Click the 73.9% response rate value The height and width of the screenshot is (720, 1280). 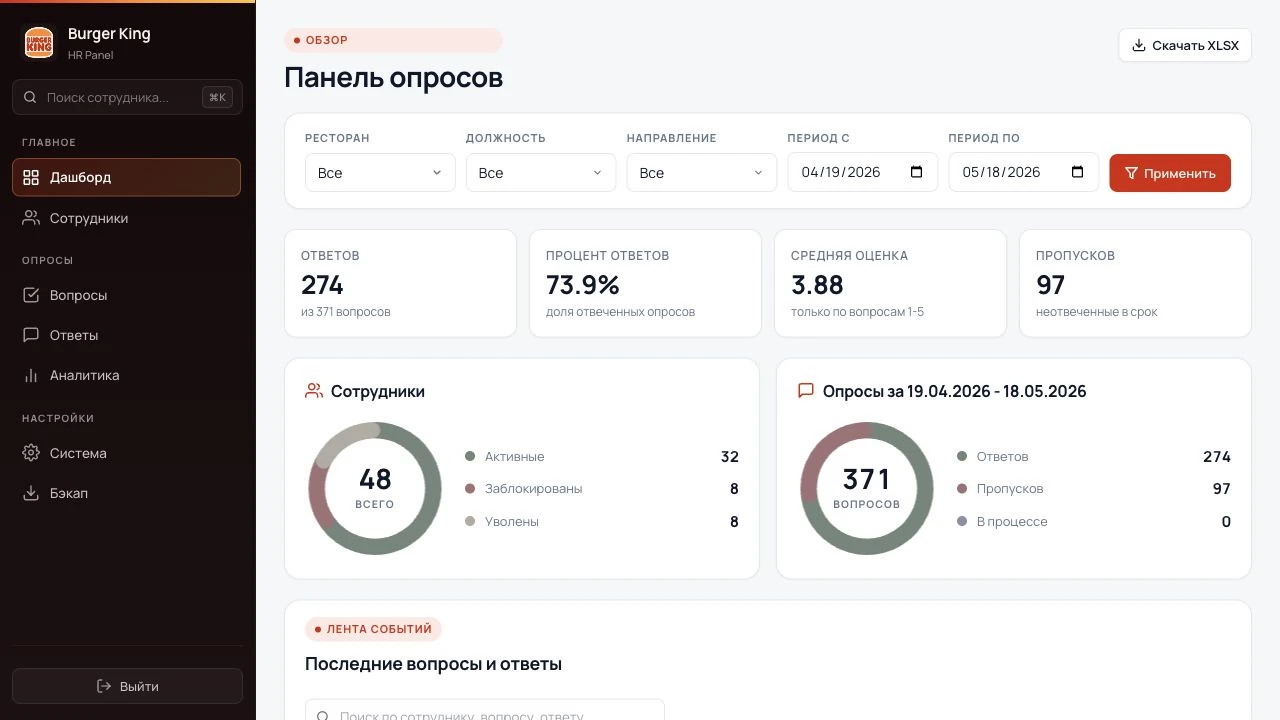pyautogui.click(x=583, y=285)
